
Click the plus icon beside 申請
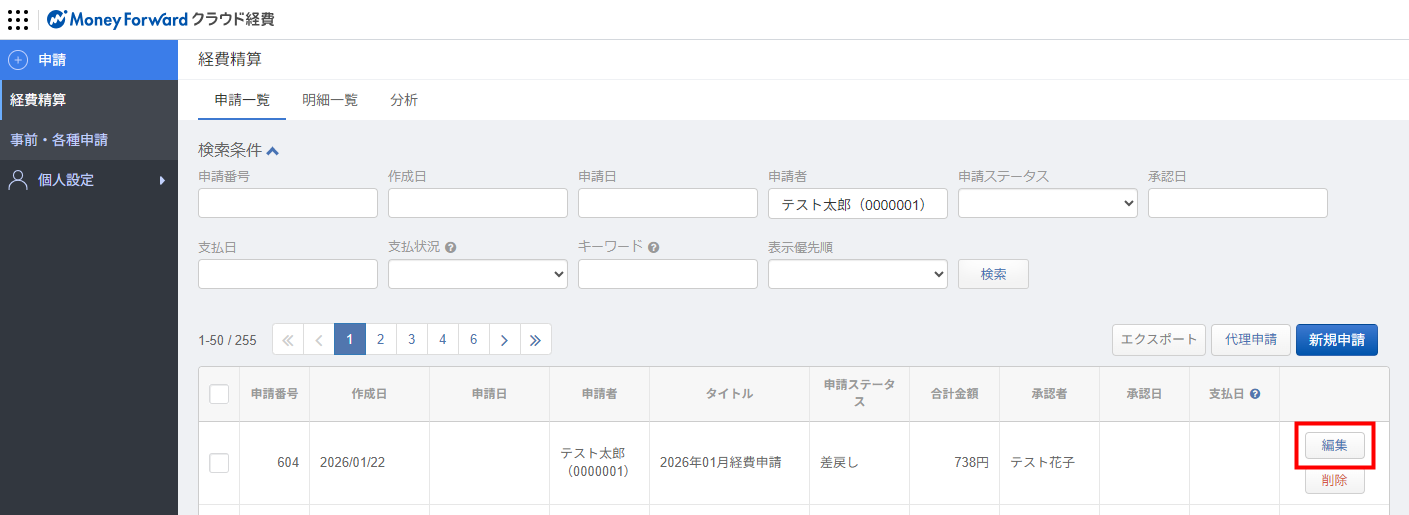tap(18, 60)
